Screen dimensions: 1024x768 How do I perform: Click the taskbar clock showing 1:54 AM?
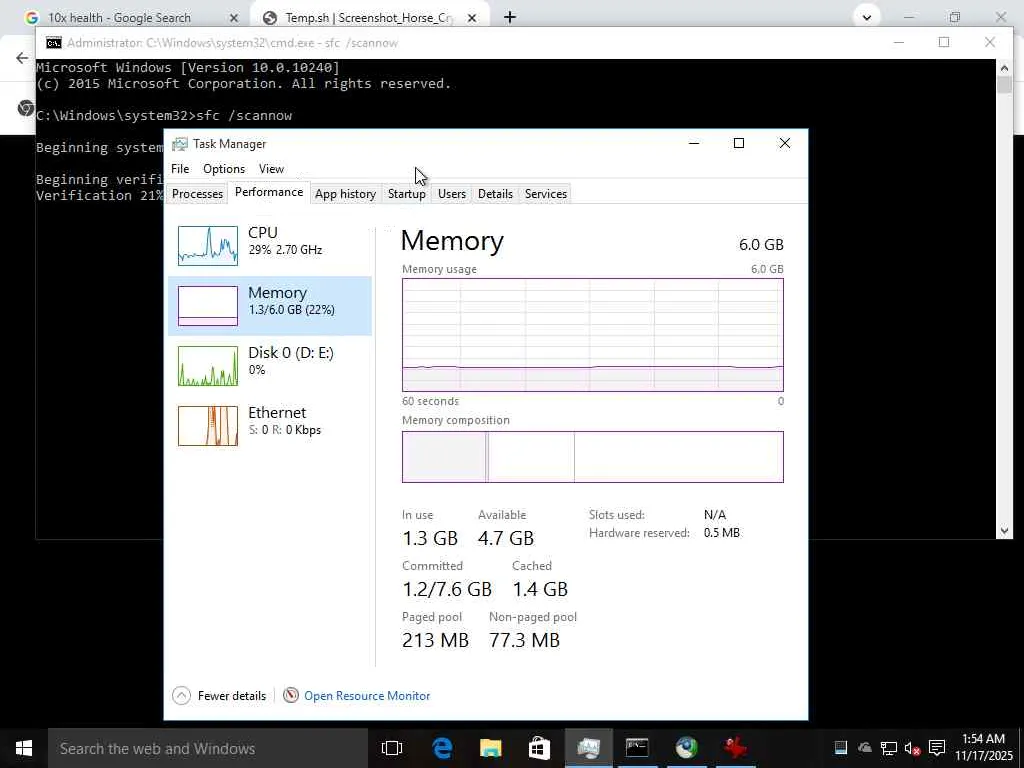point(984,747)
